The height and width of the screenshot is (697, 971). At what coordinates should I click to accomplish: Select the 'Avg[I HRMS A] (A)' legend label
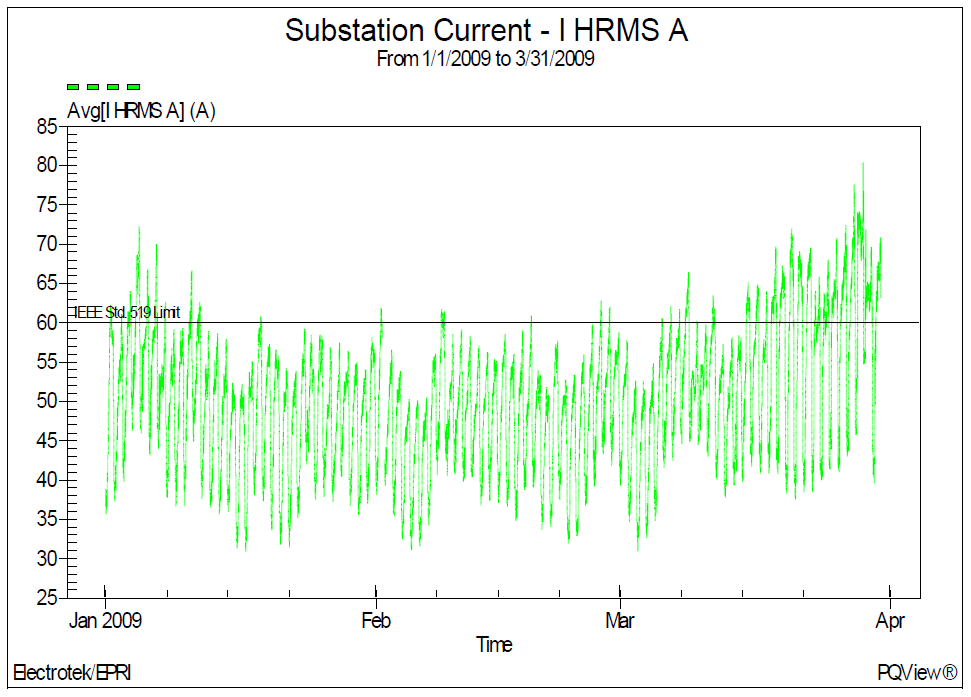click(x=141, y=111)
